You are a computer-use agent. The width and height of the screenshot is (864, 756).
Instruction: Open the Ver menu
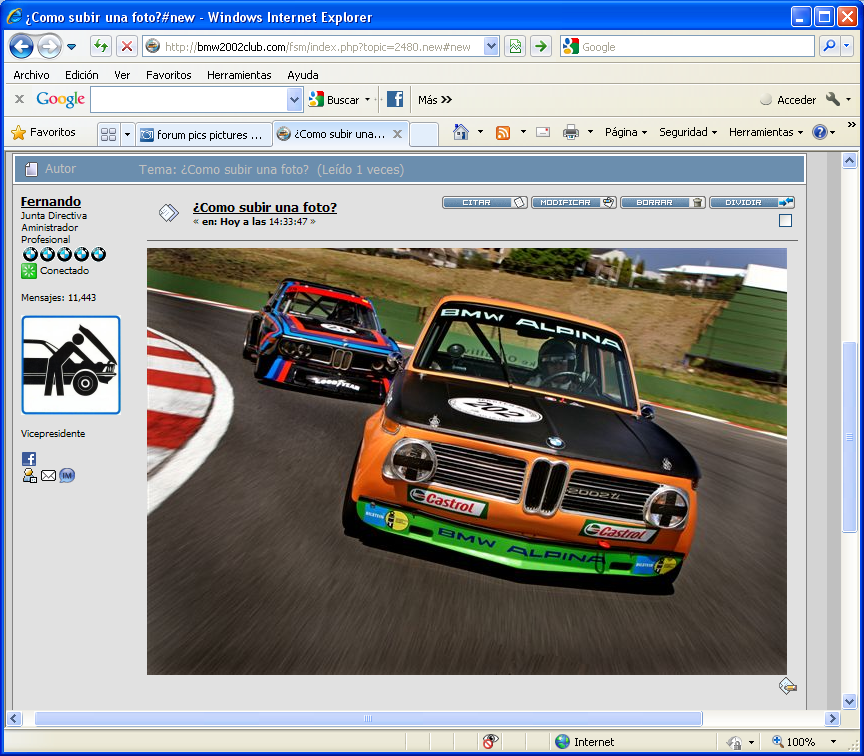tap(122, 75)
